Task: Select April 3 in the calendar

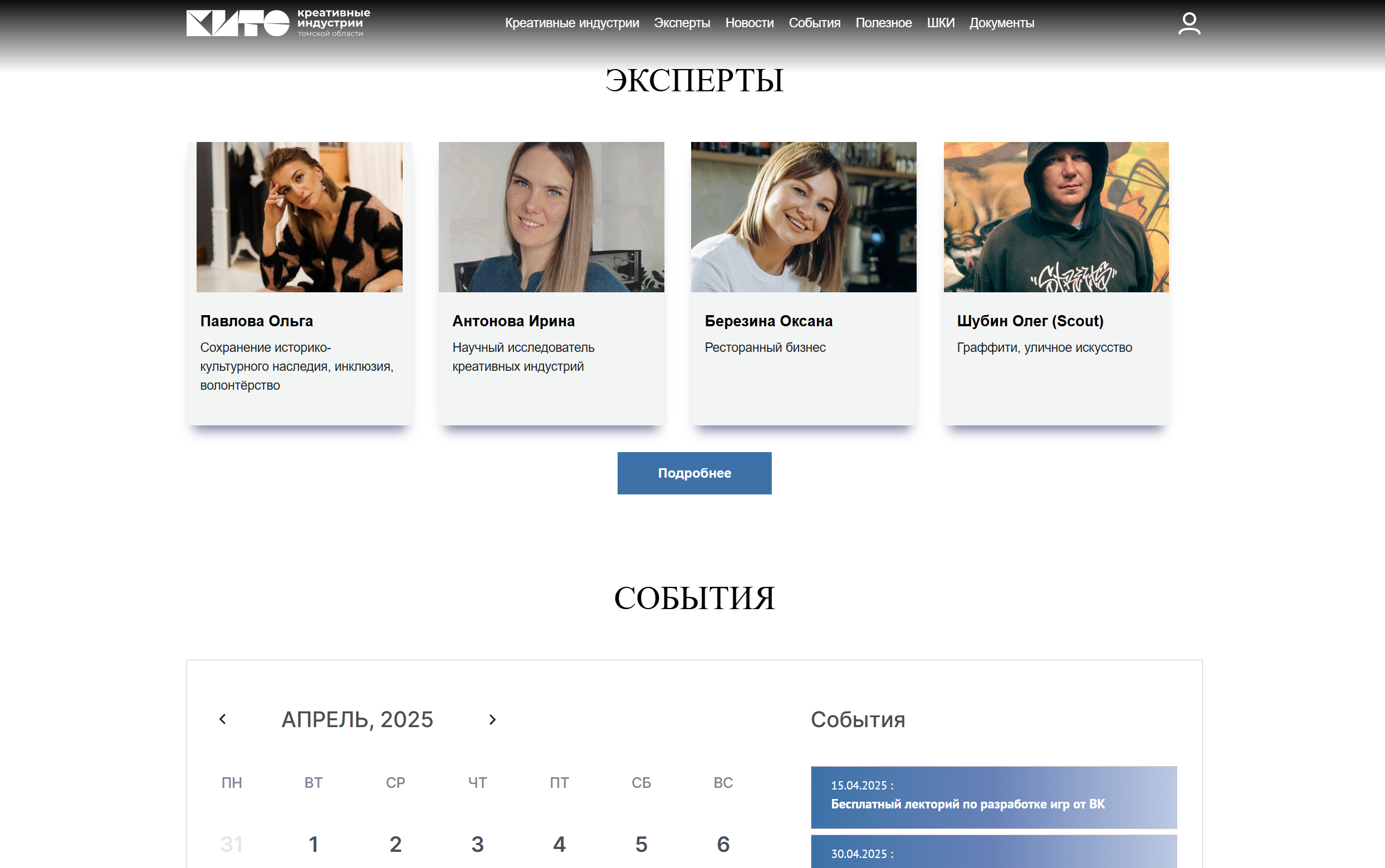Action: [477, 844]
